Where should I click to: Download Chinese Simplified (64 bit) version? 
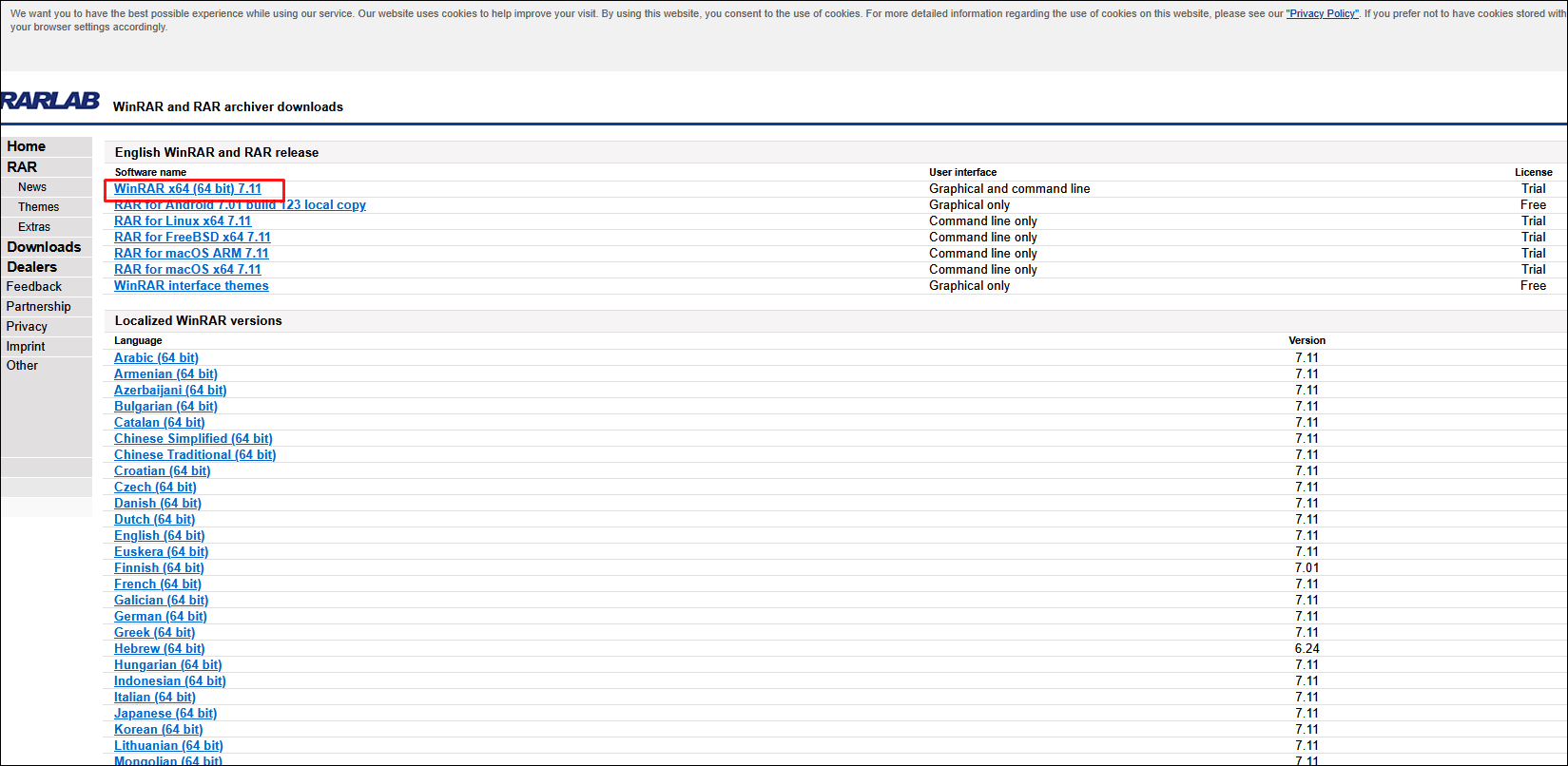click(x=193, y=439)
